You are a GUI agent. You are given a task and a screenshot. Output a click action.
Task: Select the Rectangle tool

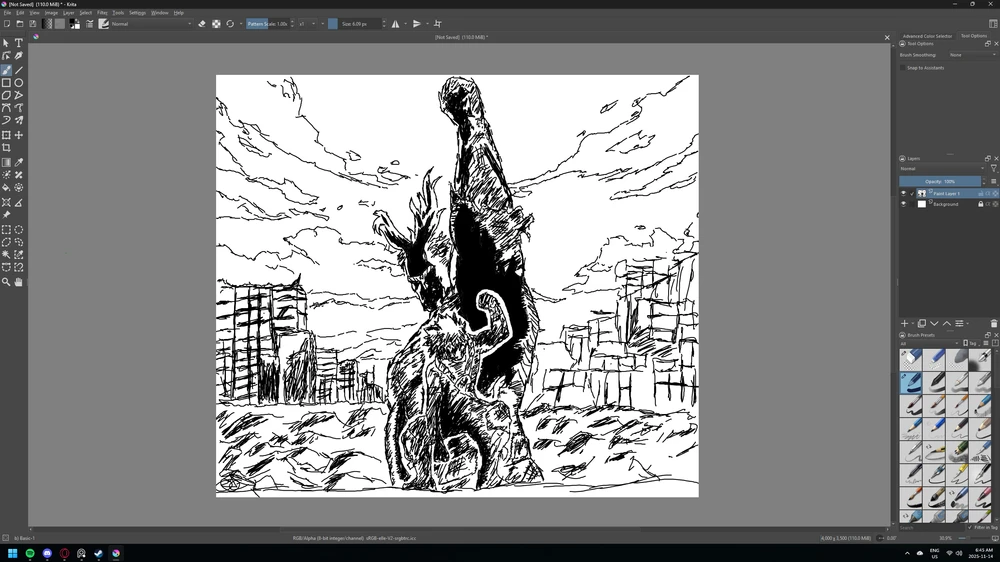pyautogui.click(x=6, y=83)
